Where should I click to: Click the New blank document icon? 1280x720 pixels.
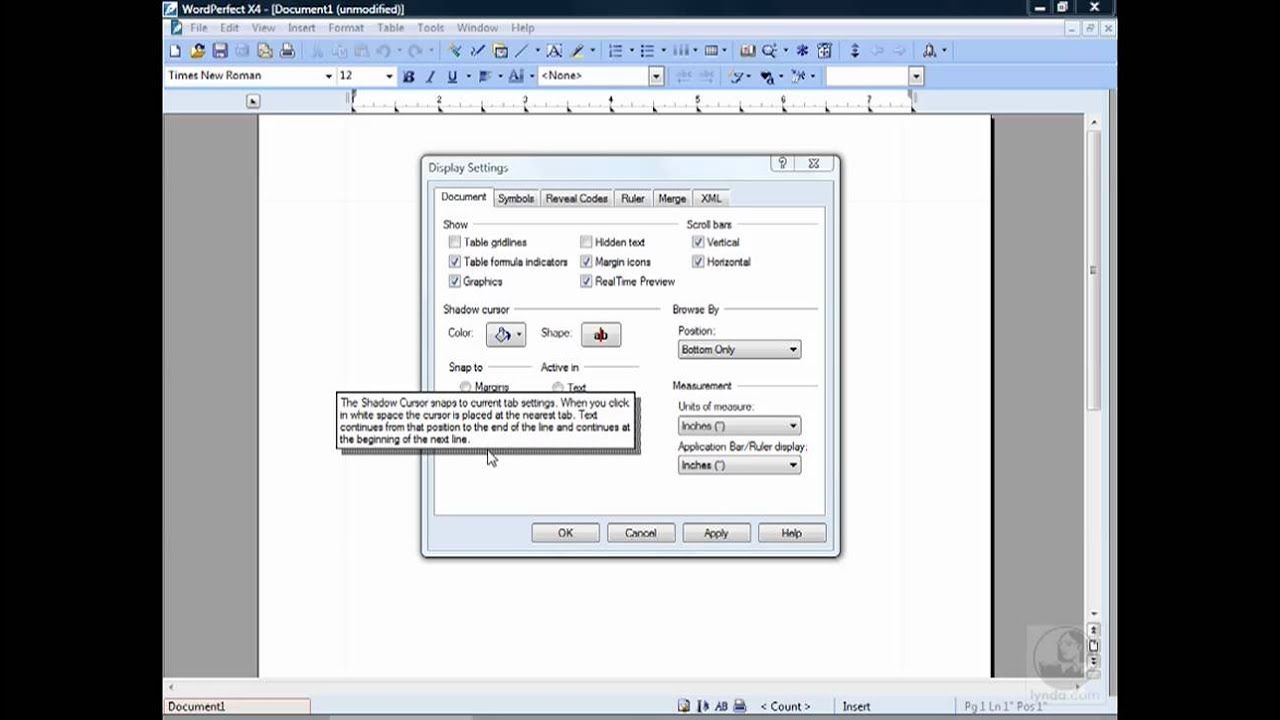(x=174, y=50)
